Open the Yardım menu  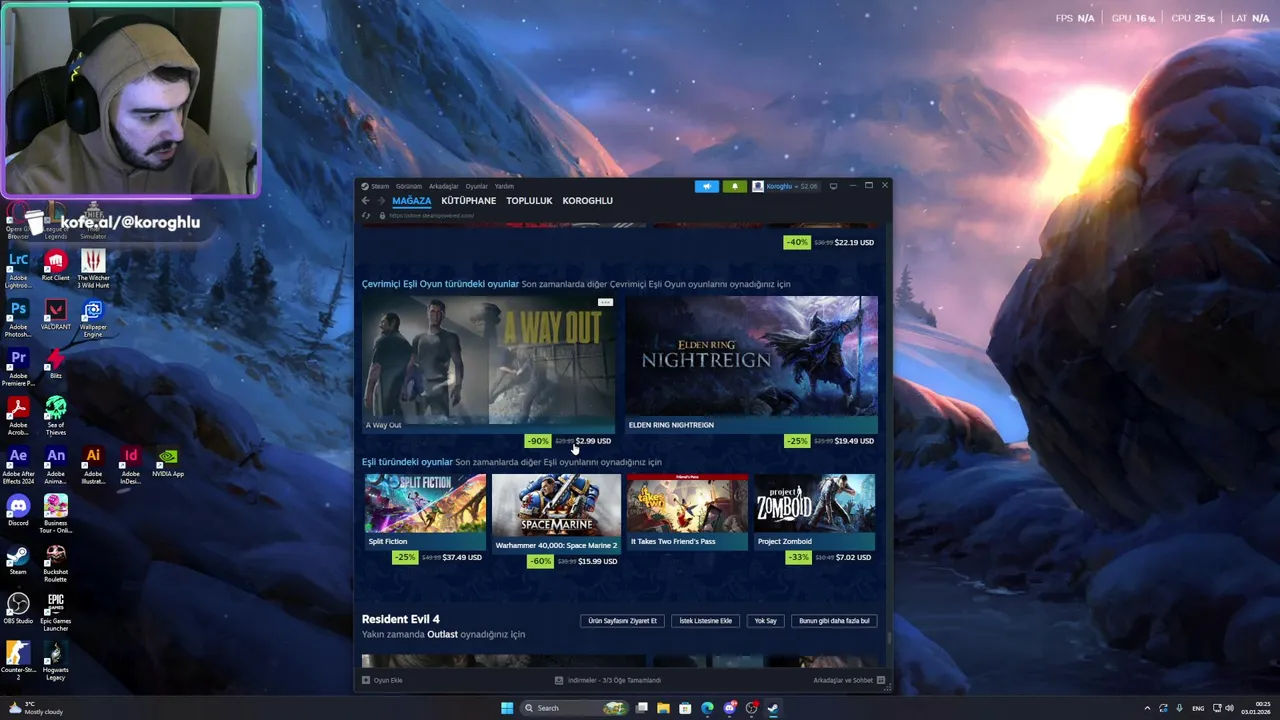pos(504,186)
